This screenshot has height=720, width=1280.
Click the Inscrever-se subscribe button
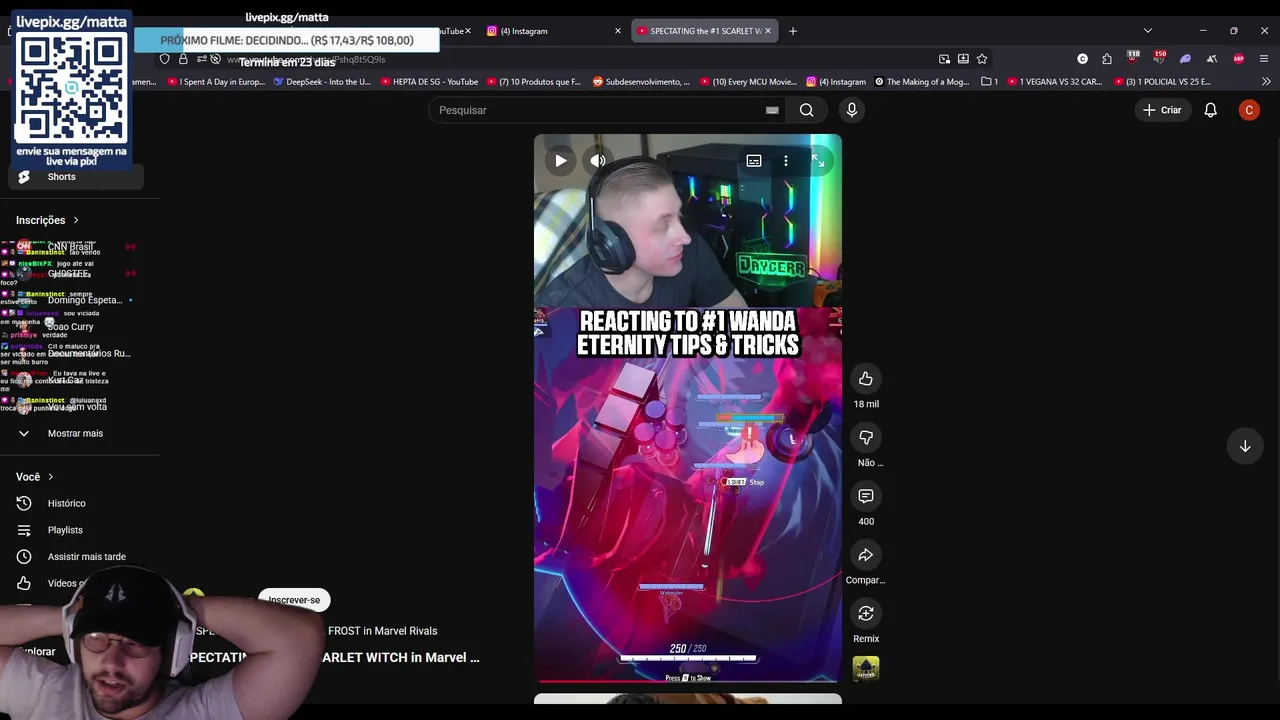[x=294, y=600]
